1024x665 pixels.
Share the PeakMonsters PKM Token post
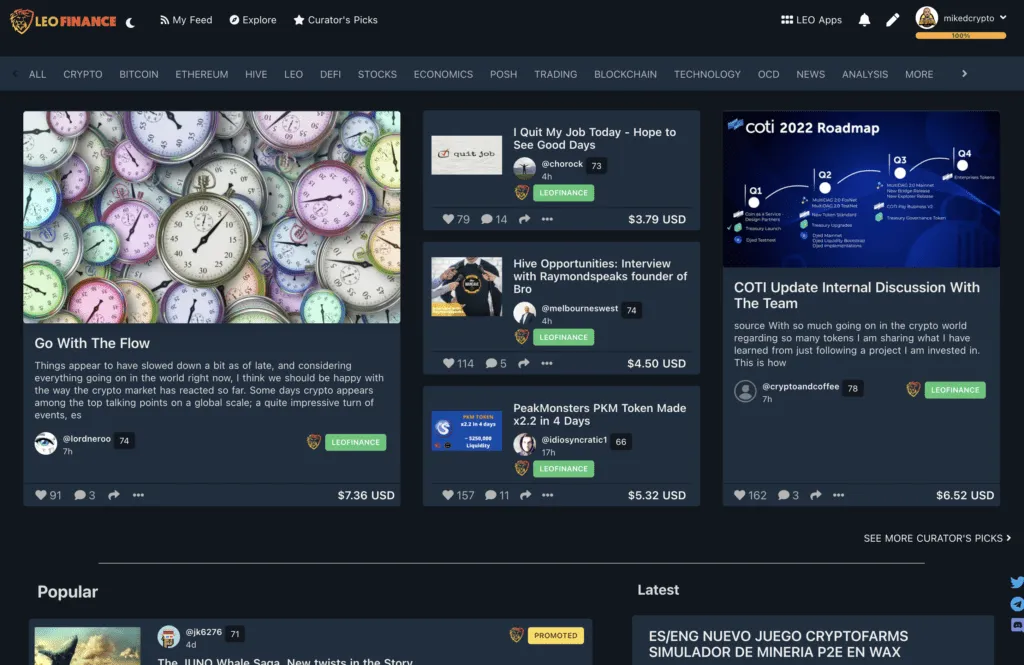[526, 495]
